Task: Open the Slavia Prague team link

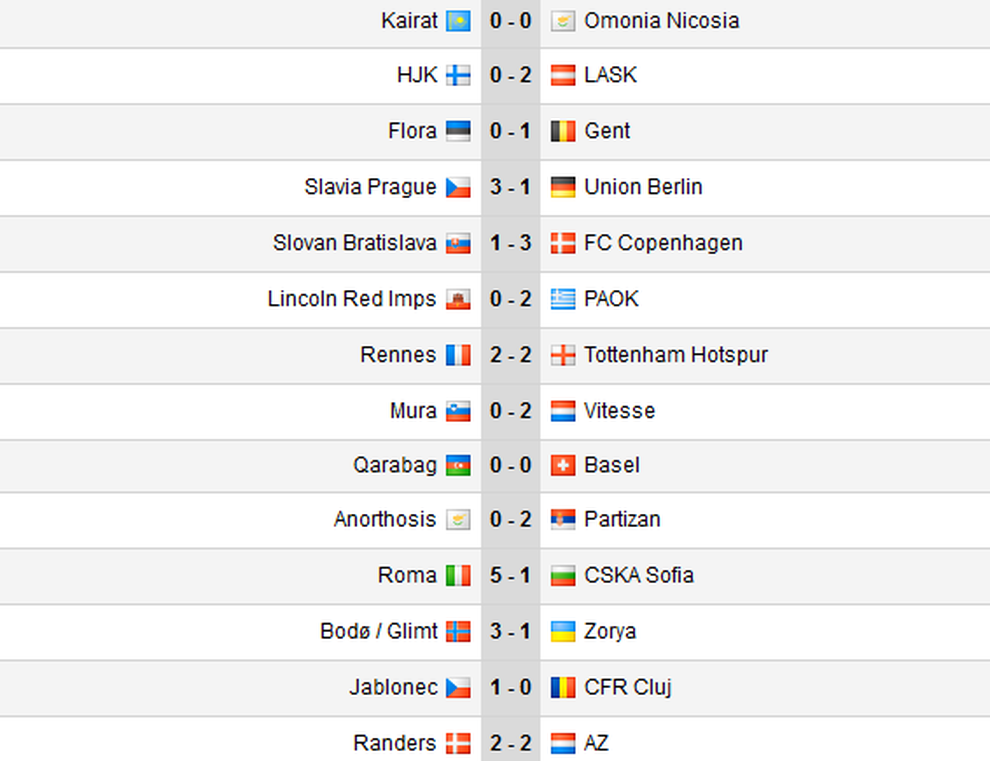Action: (x=370, y=187)
